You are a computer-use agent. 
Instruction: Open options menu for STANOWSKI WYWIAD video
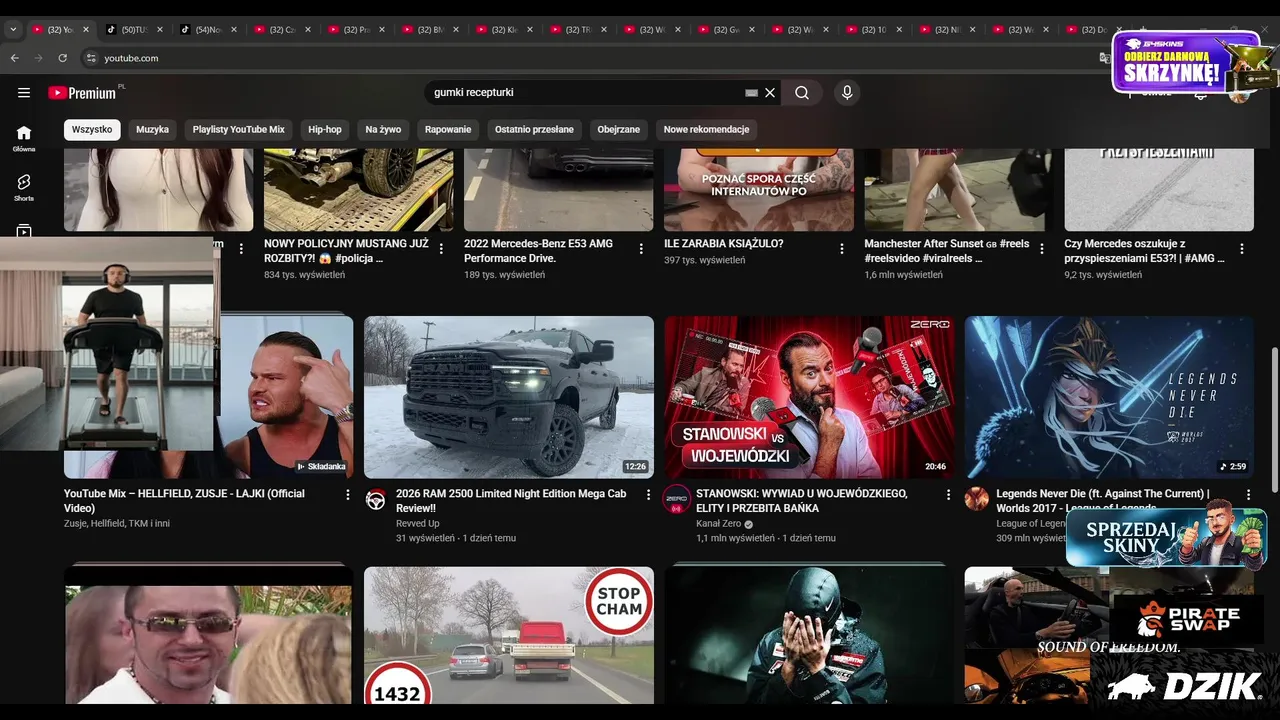[x=948, y=495]
